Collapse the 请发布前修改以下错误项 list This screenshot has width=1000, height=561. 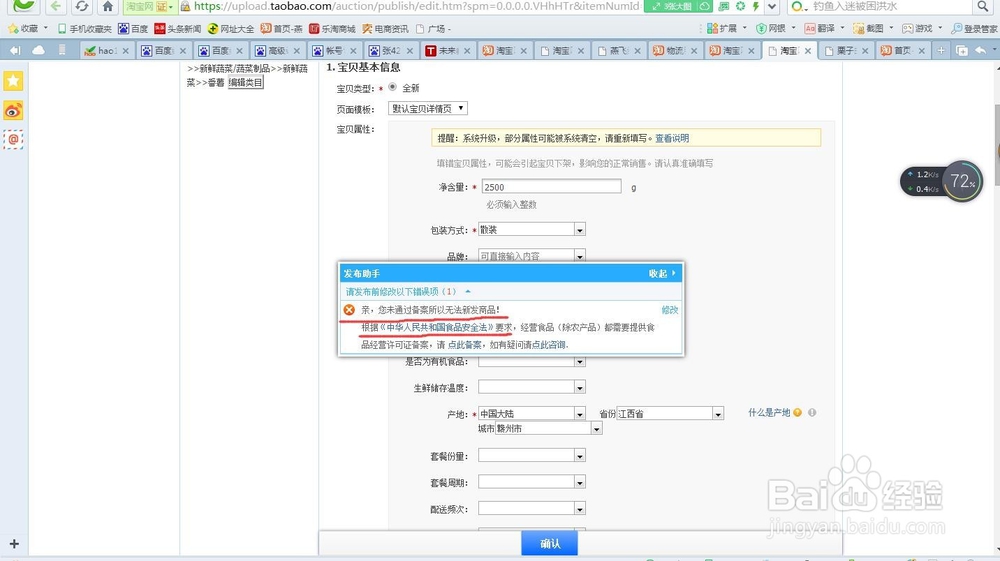pyautogui.click(x=467, y=291)
